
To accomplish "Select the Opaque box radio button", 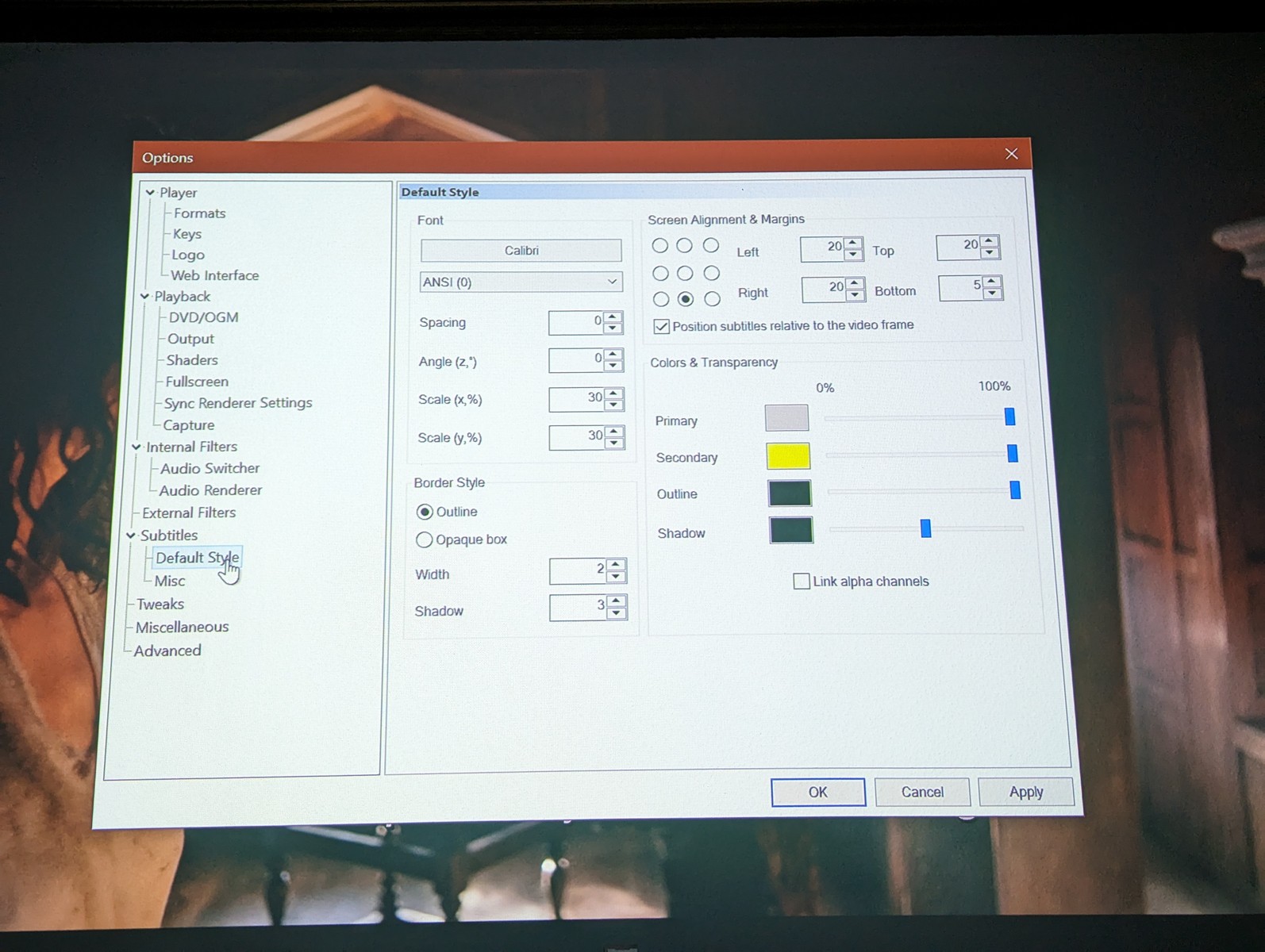I will coord(425,539).
